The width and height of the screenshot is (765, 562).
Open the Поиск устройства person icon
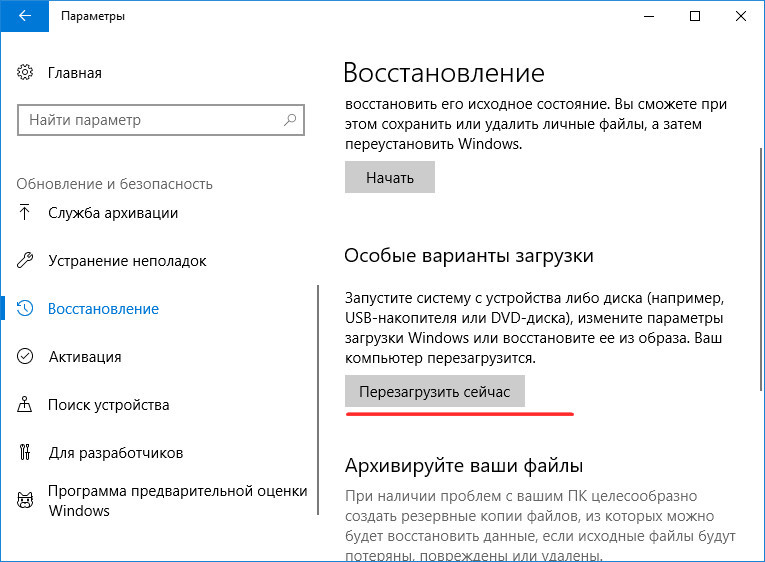pyautogui.click(x=24, y=404)
